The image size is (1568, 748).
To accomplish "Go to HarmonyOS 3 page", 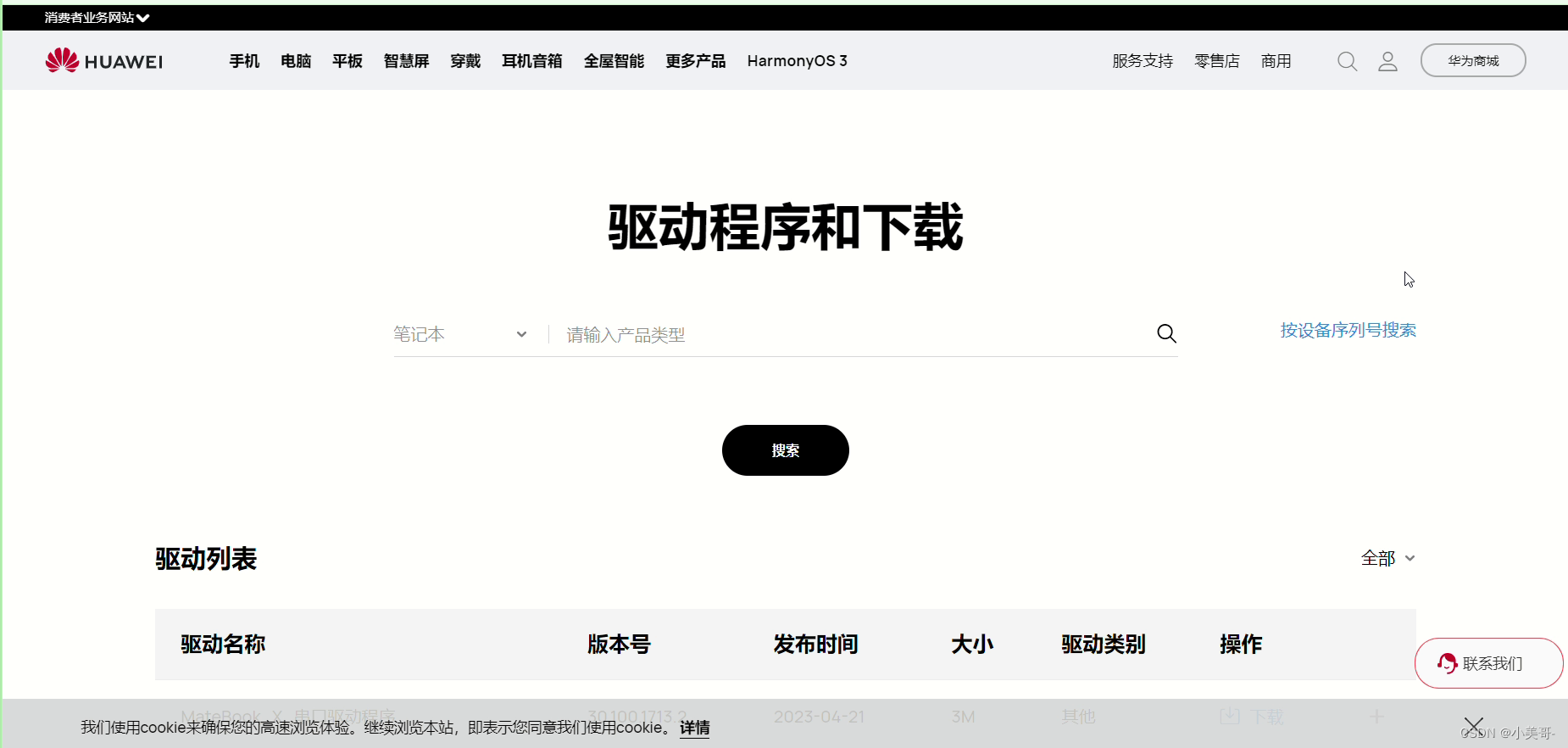I will click(797, 61).
